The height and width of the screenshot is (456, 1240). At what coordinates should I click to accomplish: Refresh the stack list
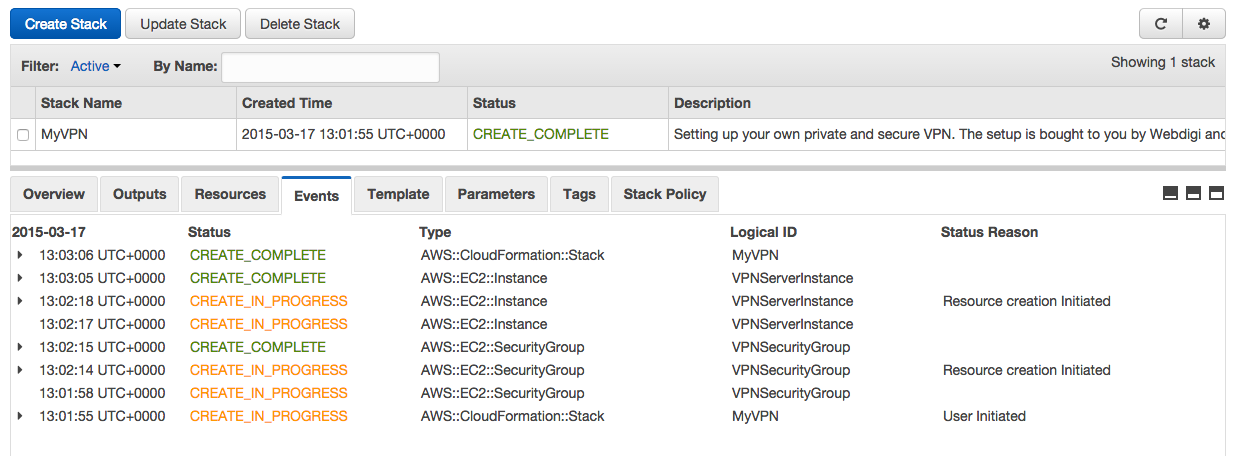click(x=1161, y=24)
